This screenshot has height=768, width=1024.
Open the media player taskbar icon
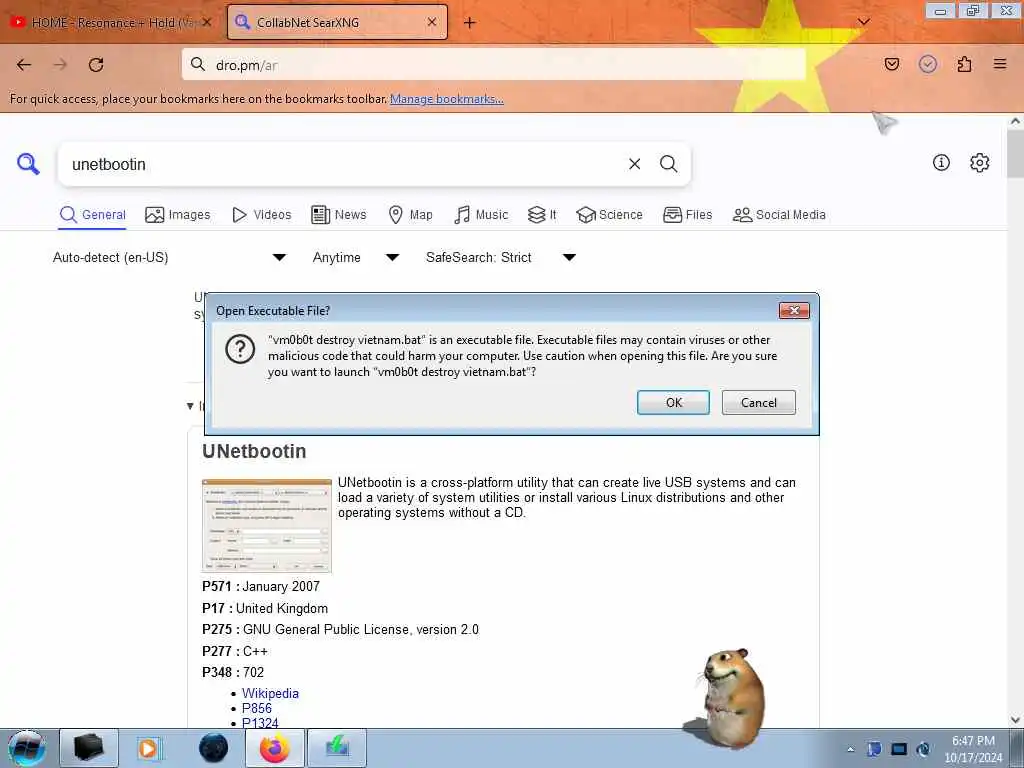click(149, 748)
